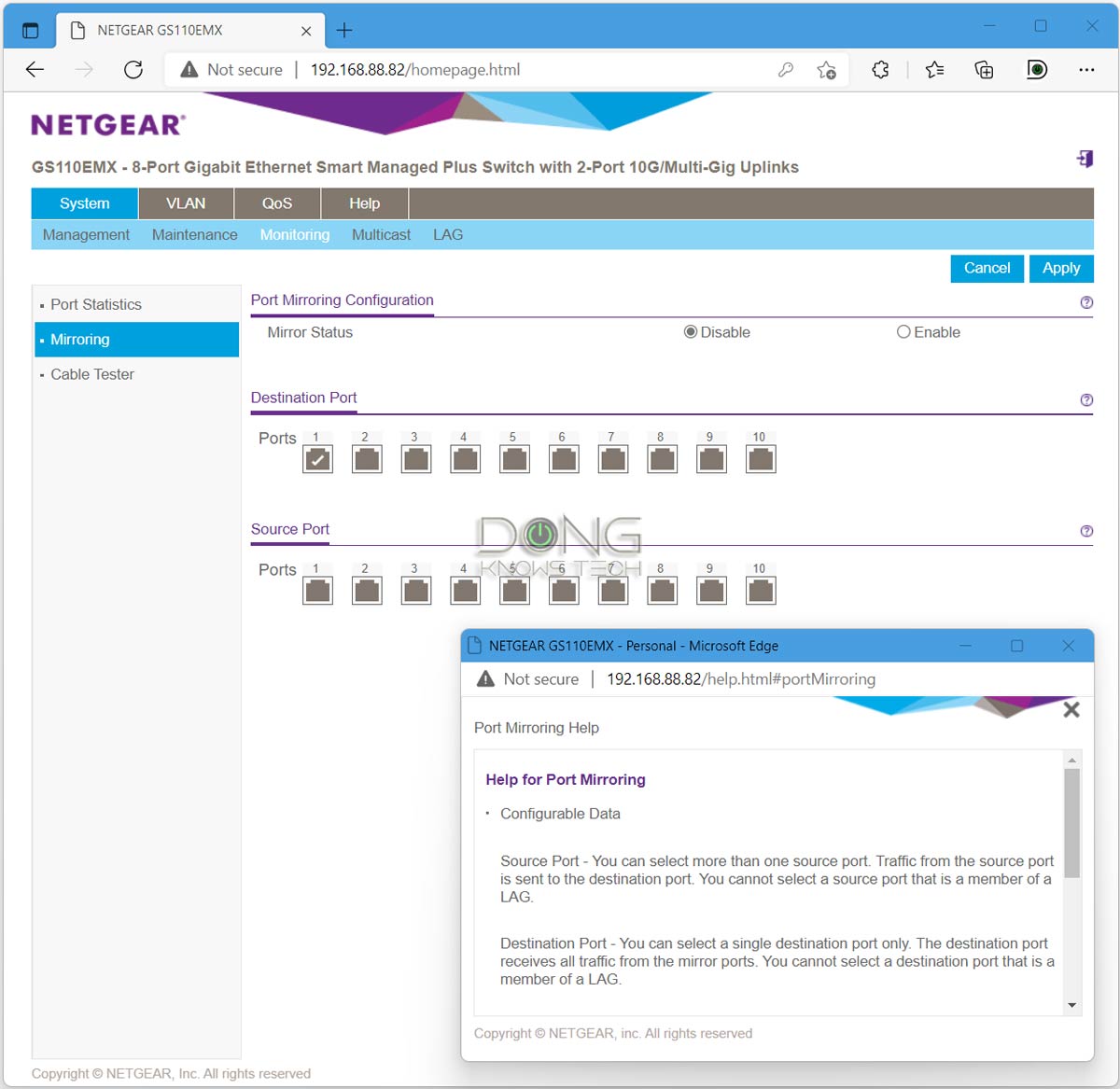Open help for Port Mirroring Configuration section

1085,302
